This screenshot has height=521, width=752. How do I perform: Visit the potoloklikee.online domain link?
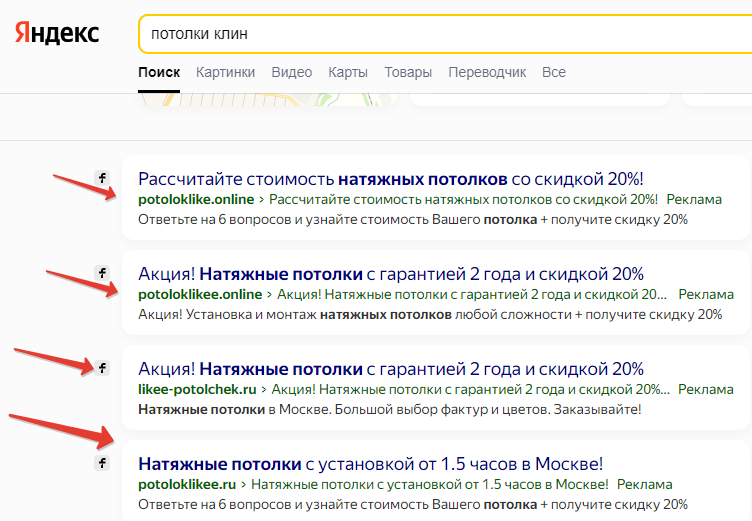click(200, 294)
